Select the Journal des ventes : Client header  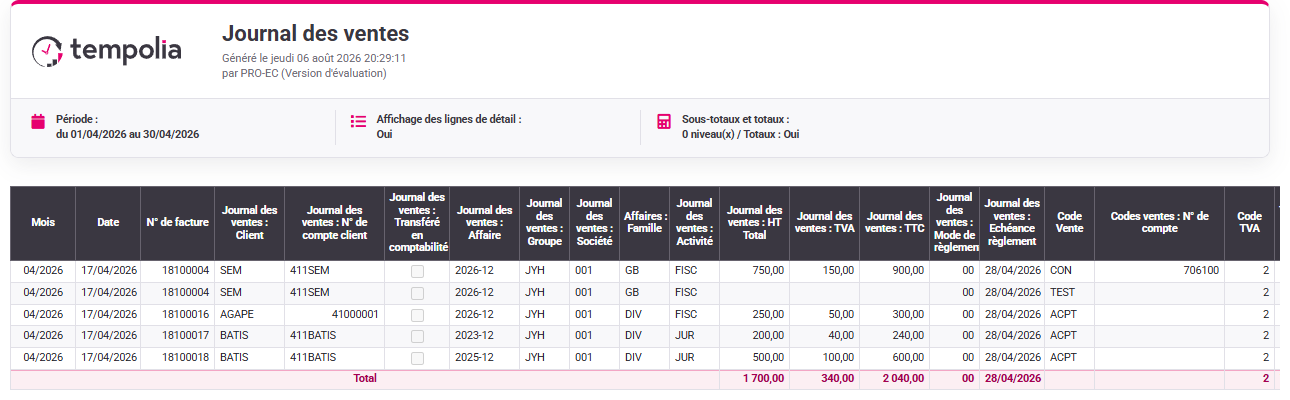click(249, 223)
